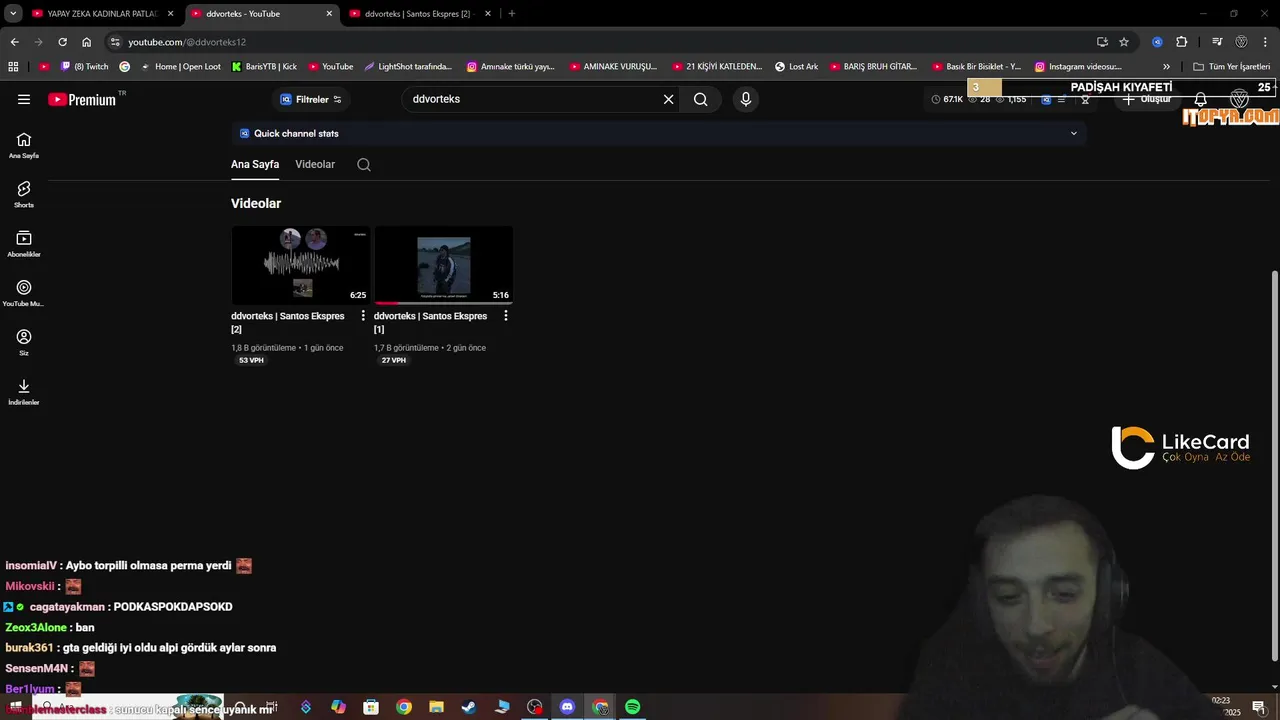Switch to YAPAY ZEKA KADINLAR browser tab
The height and width of the screenshot is (720, 1280).
pos(103,14)
